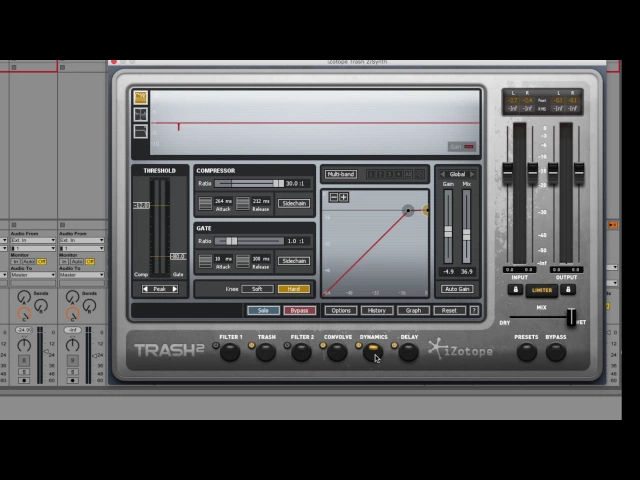
Task: Click the Reset button
Action: pos(449,311)
